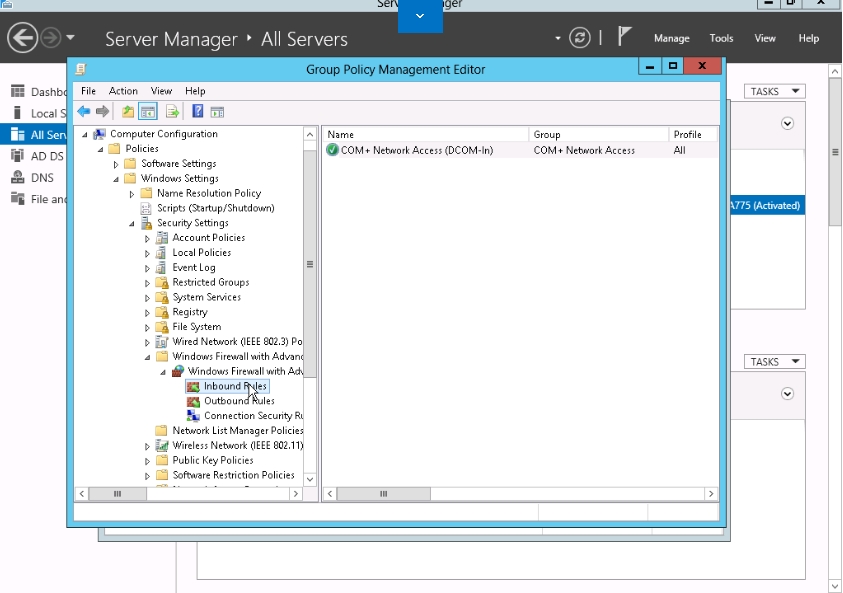Viewport: 843px width, 593px height.
Task: Click the Security Settings node icon
Action: [x=146, y=223]
